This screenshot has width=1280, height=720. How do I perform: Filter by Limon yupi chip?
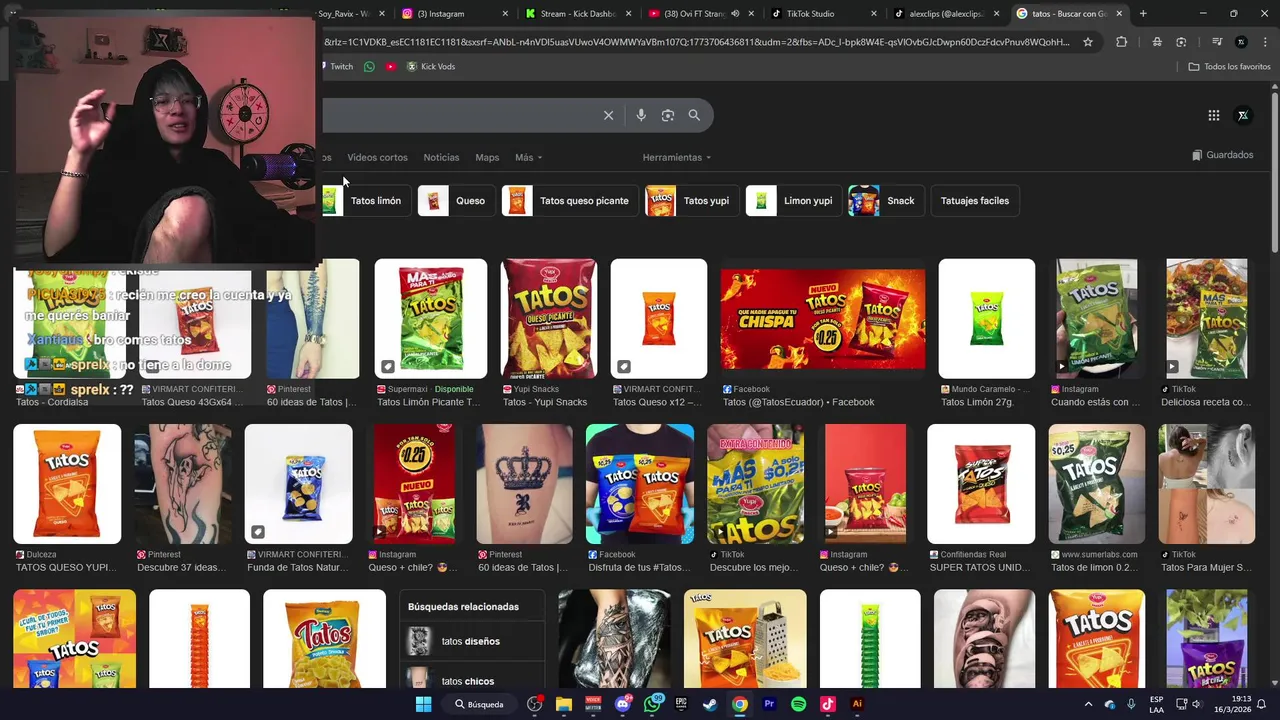click(792, 201)
